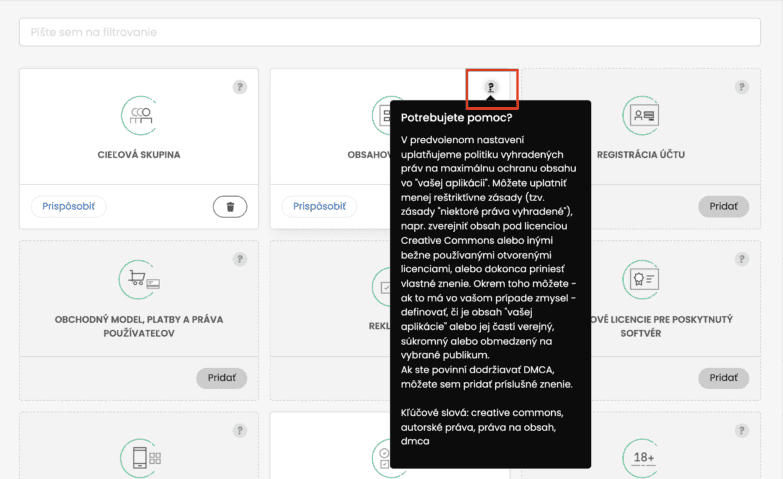Viewport: 783px width, 479px height.
Task: Show help on the 18+ card
Action: point(742,431)
